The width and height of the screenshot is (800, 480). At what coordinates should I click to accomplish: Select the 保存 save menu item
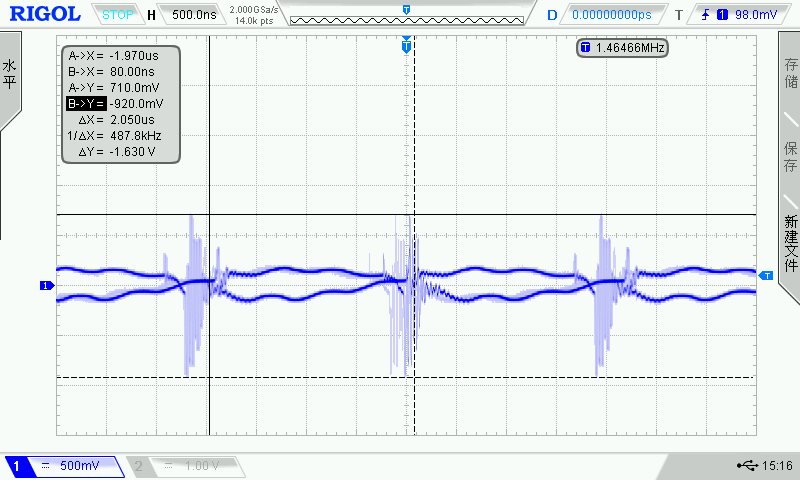tap(790, 157)
